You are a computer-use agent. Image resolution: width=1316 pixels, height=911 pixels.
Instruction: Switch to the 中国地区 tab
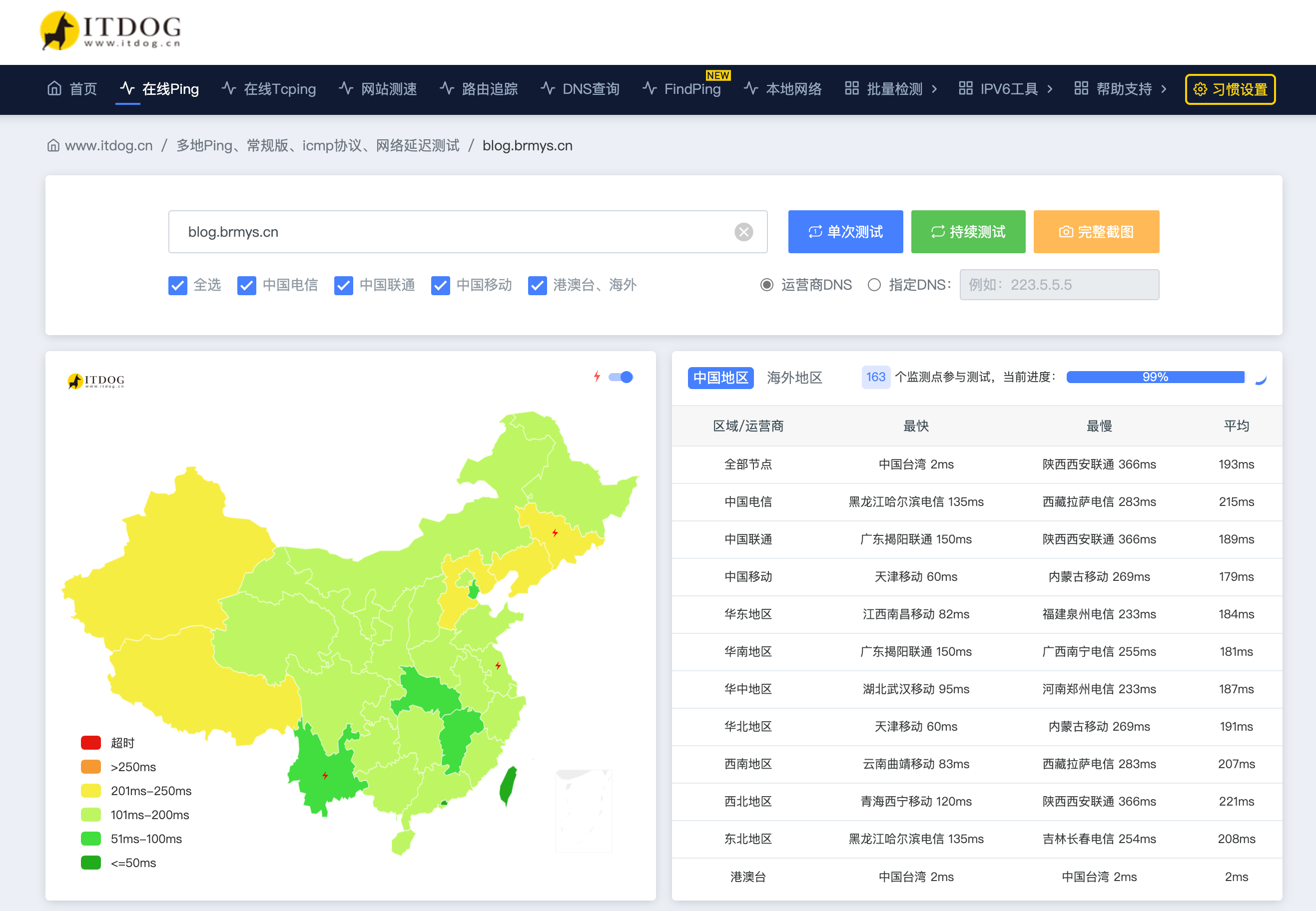pos(720,378)
